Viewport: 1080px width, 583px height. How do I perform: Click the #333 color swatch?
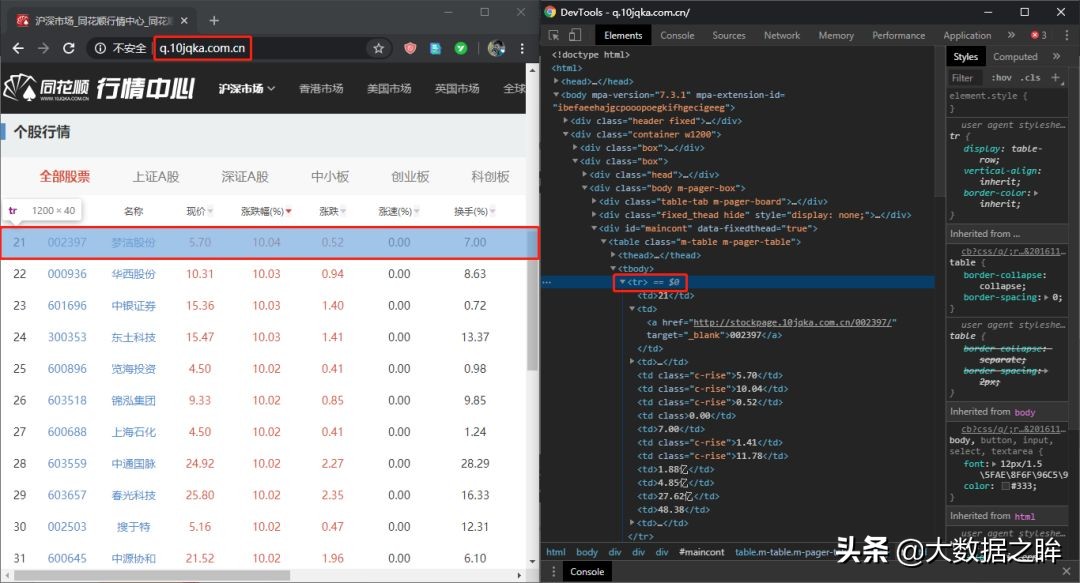[1006, 486]
